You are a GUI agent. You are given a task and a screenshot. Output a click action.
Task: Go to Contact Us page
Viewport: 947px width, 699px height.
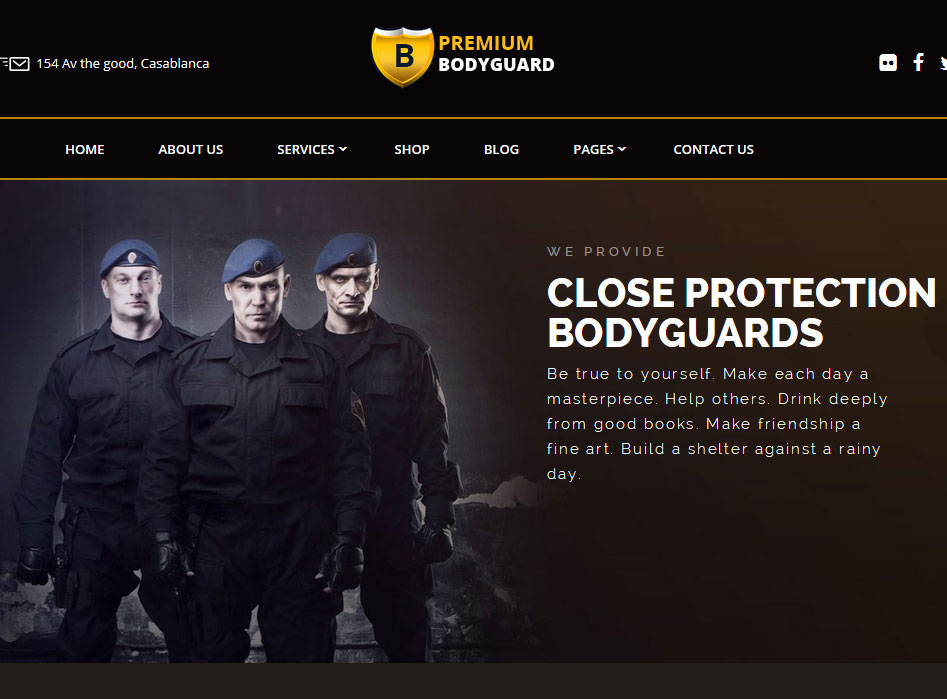pos(713,149)
